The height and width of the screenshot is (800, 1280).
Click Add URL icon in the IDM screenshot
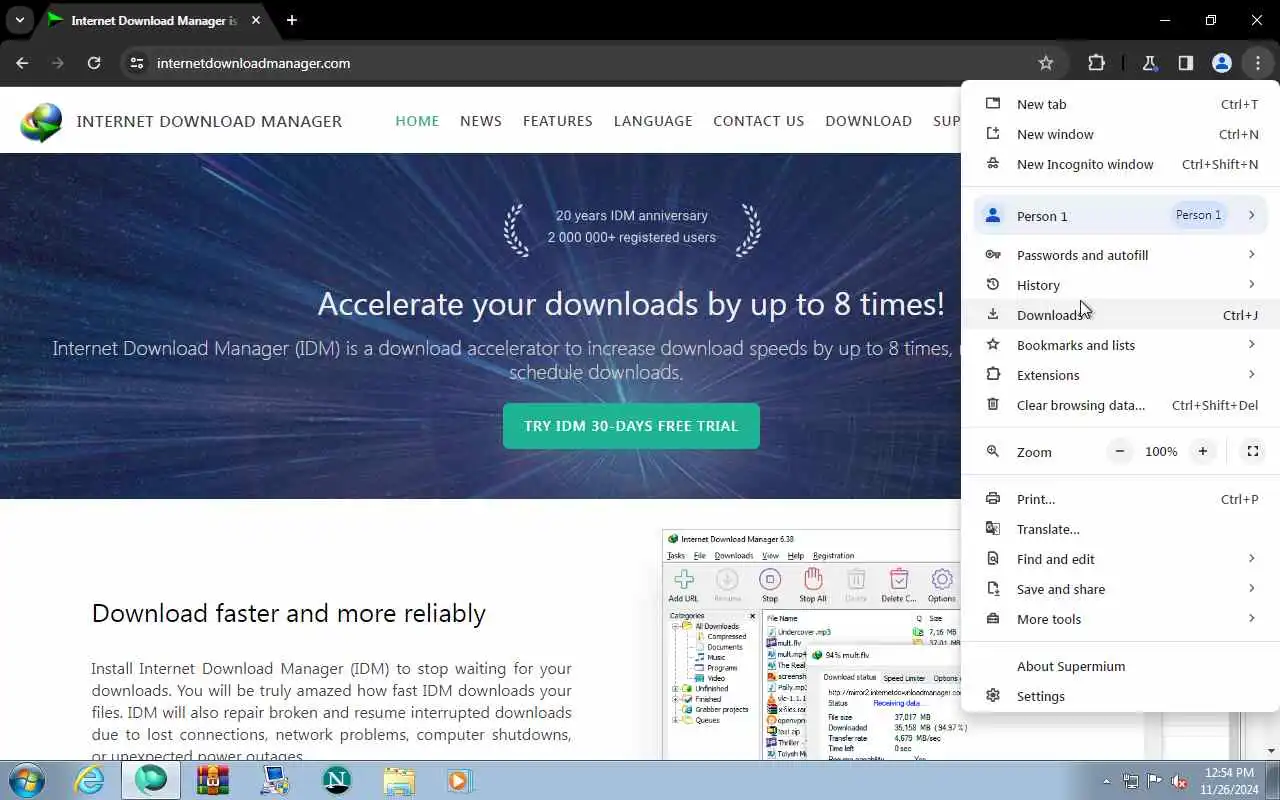684,585
